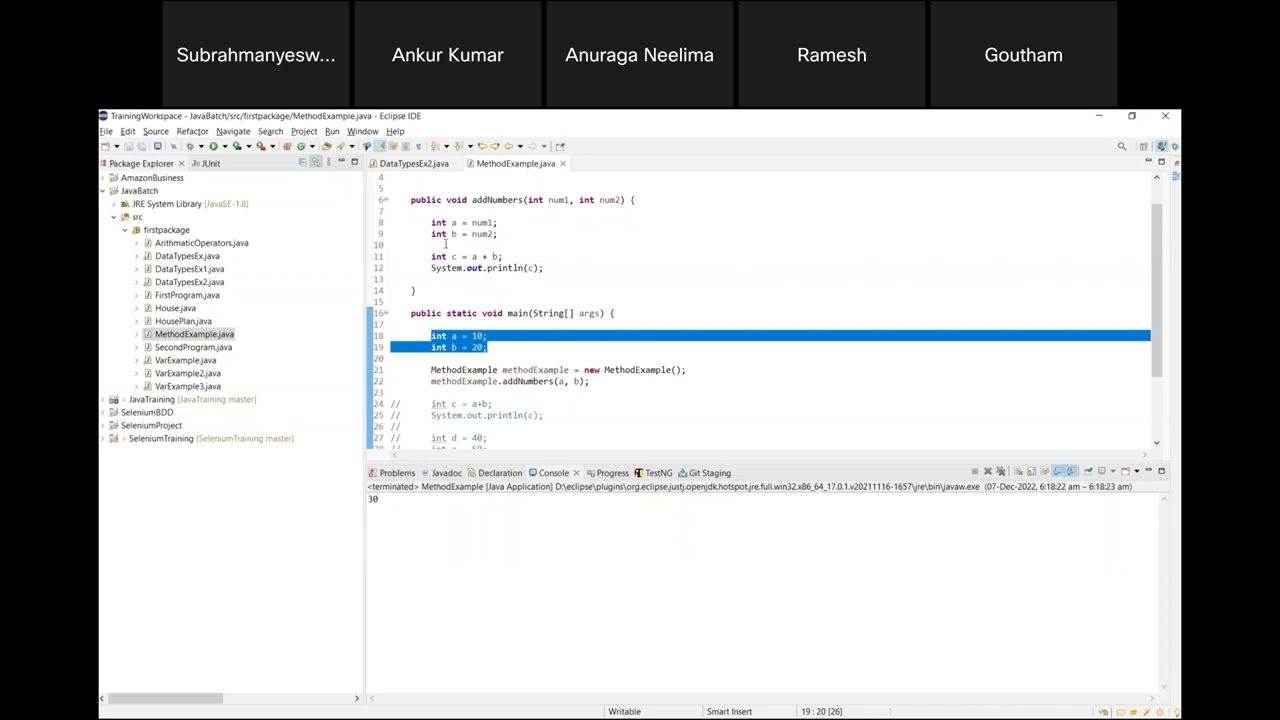Screen dimensions: 1280x720
Task: Open Package Explorer view menu (three dots)
Action: tap(328, 163)
